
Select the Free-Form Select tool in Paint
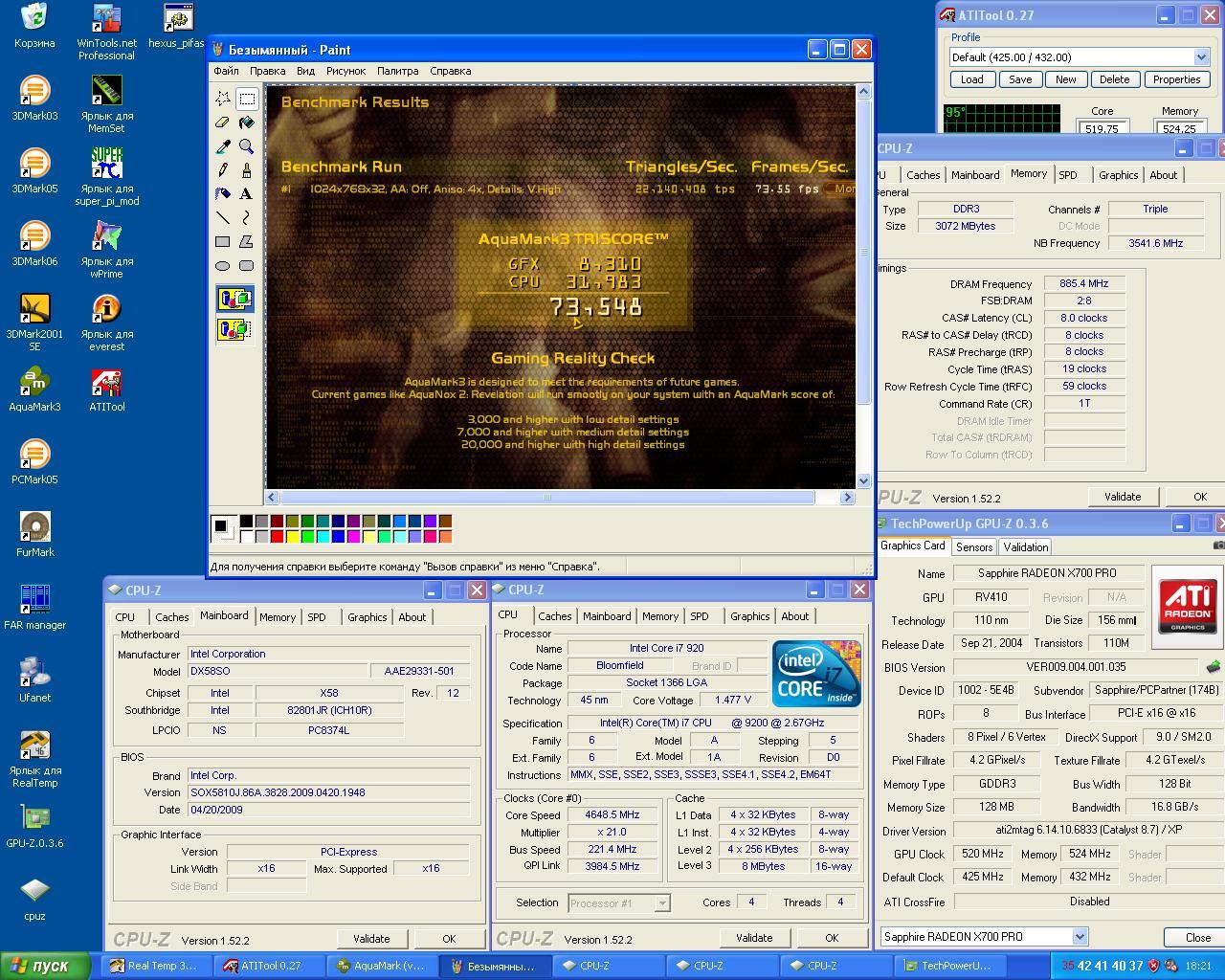tap(223, 98)
